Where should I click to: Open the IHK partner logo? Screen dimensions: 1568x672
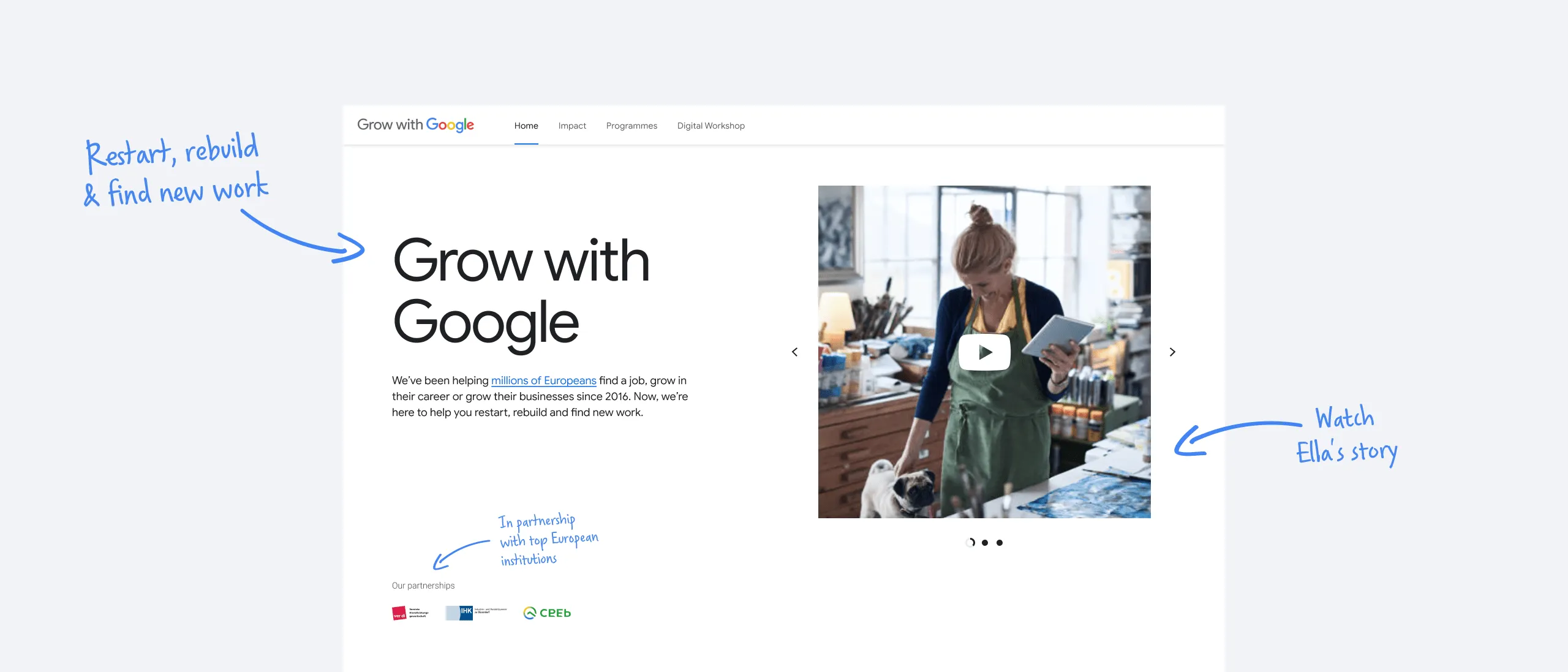point(476,613)
